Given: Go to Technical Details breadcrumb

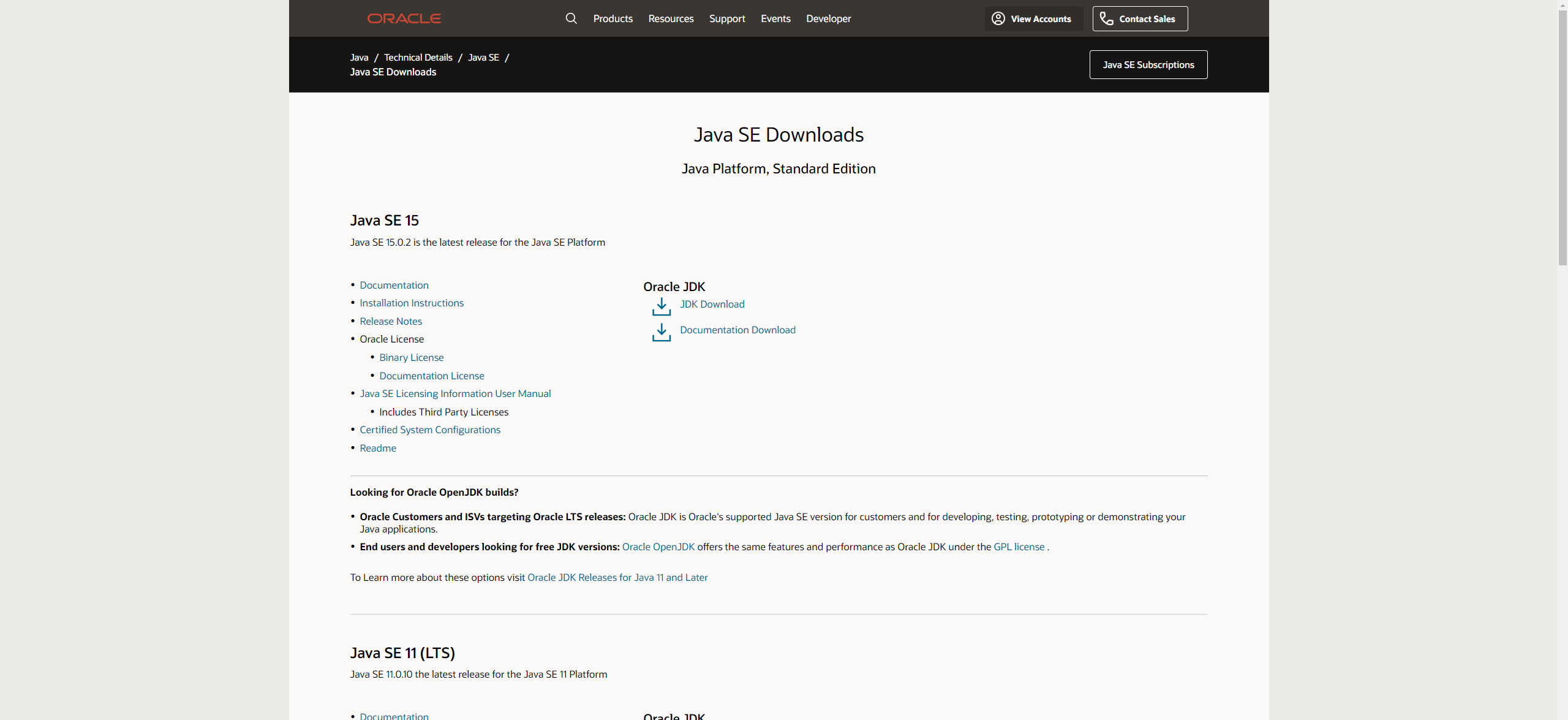Looking at the screenshot, I should [418, 57].
